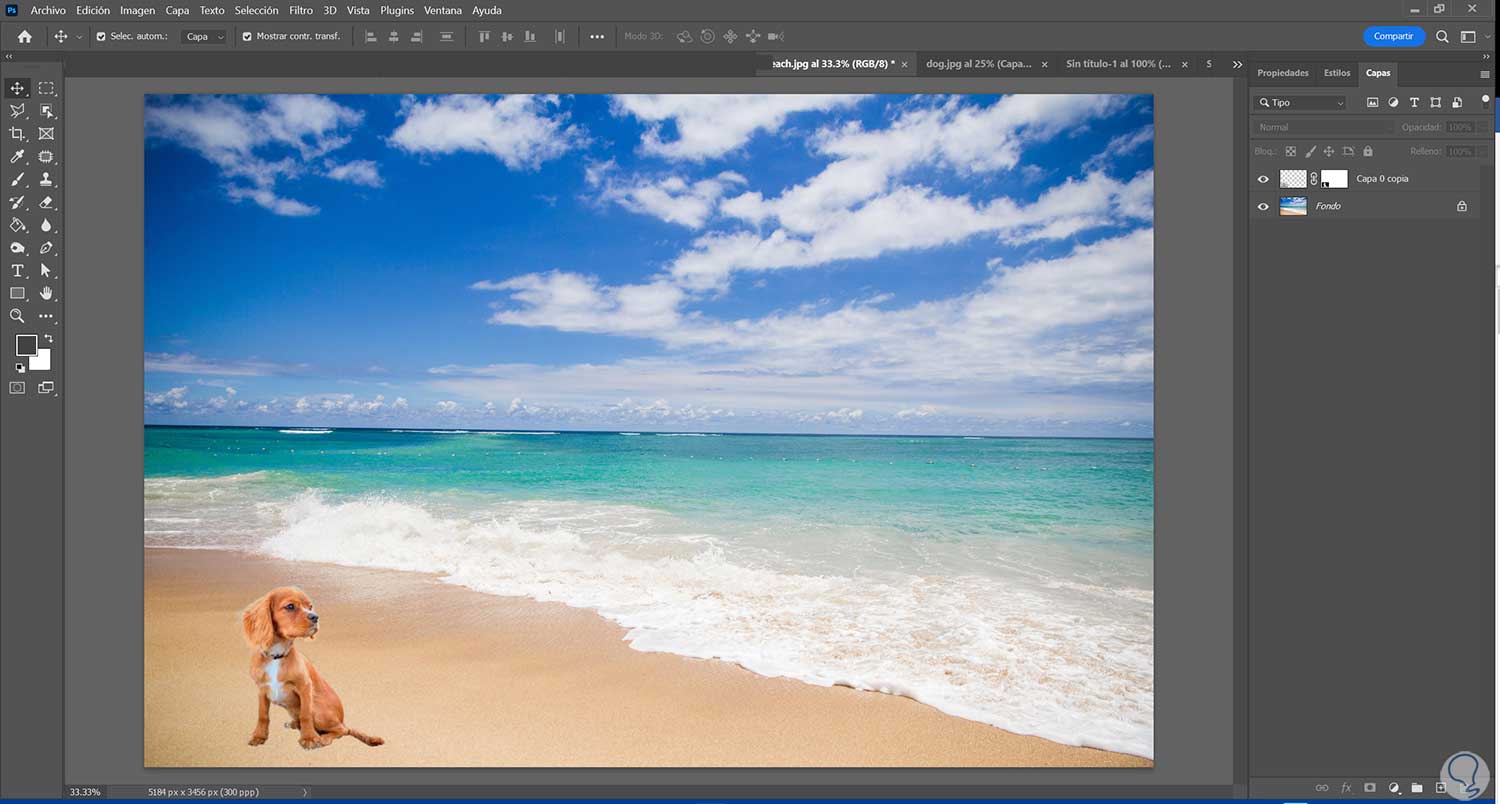Click the Compartir button
The width and height of the screenshot is (1500, 804).
1393,36
